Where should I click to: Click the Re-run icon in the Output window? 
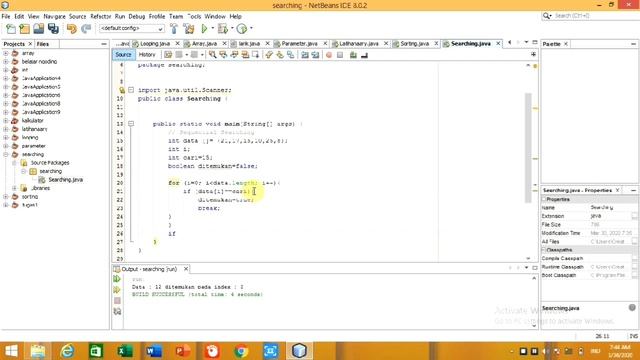[x=117, y=279]
